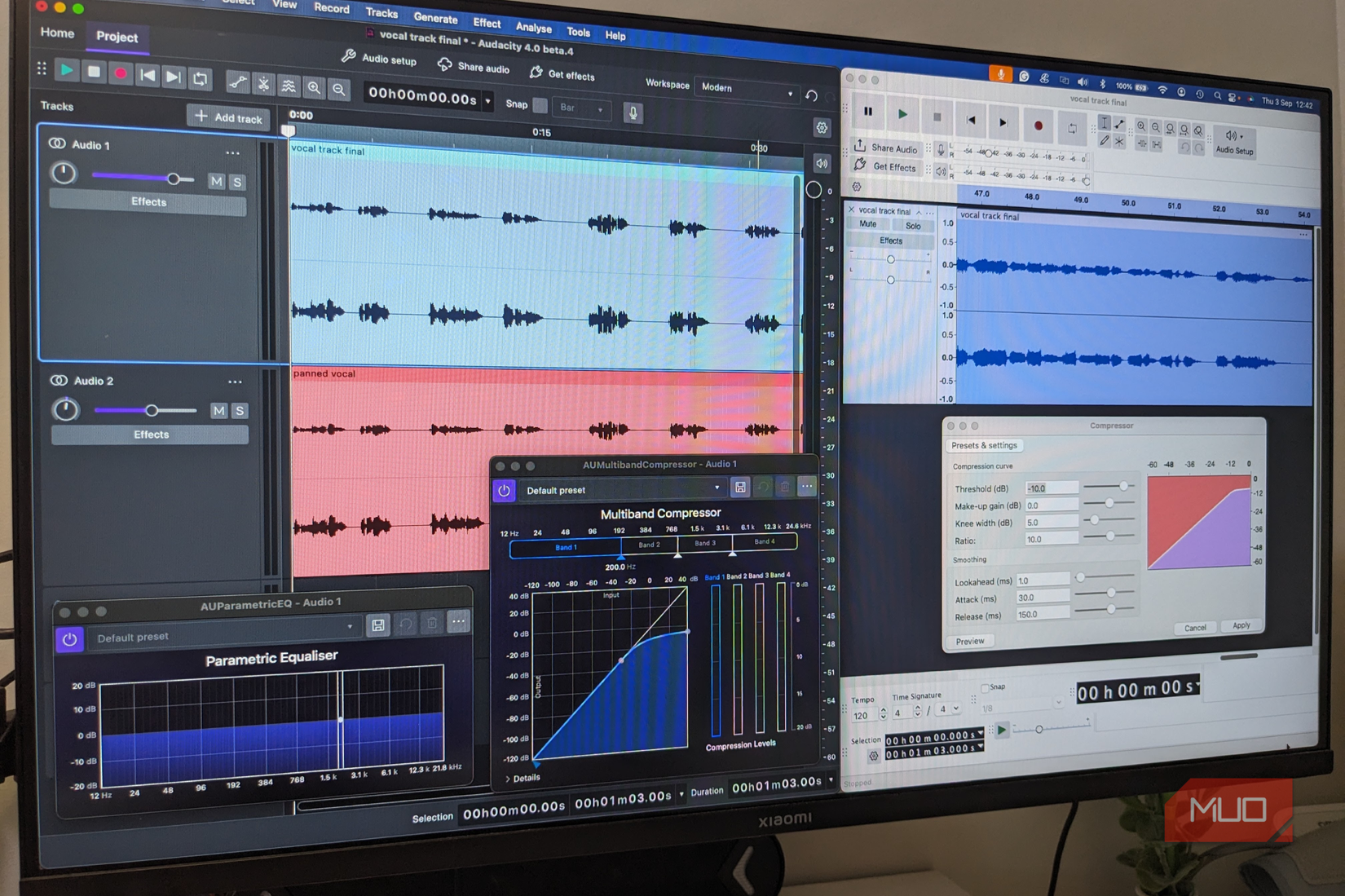Select the Selection I-beam tool in light Audacity
Screen dimensions: 1345x896
1104,122
